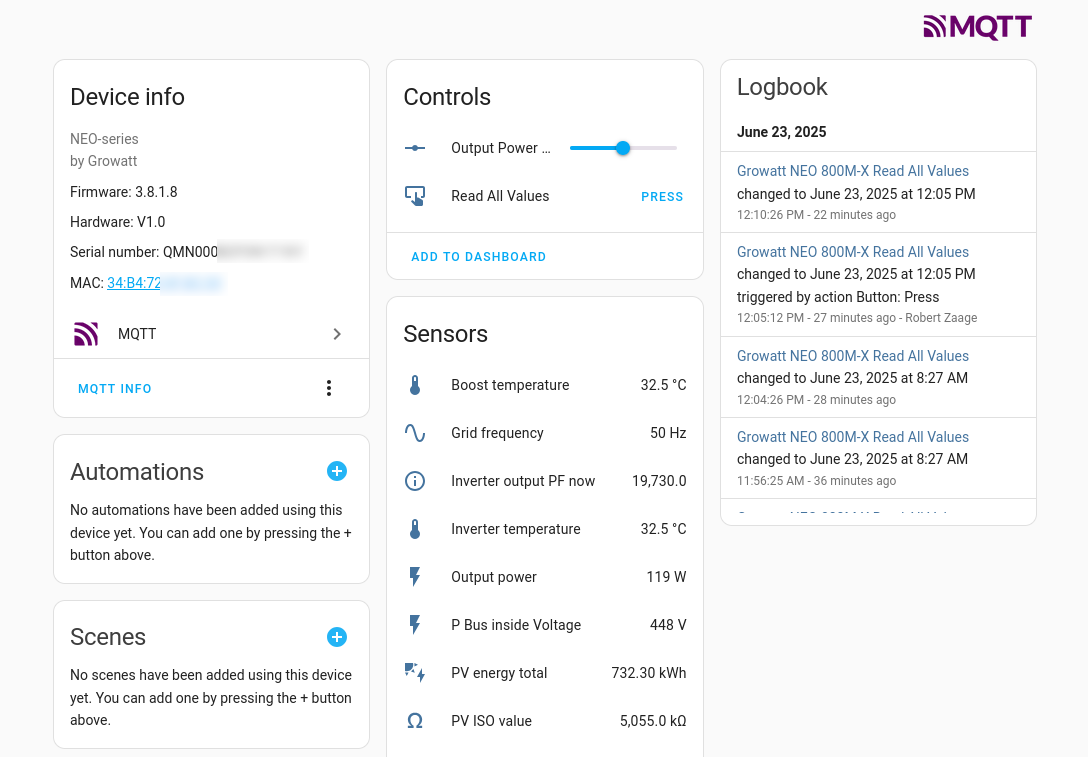Adjust the Output Power slider handle
Screen dimensions: 1088x757
coord(623,148)
